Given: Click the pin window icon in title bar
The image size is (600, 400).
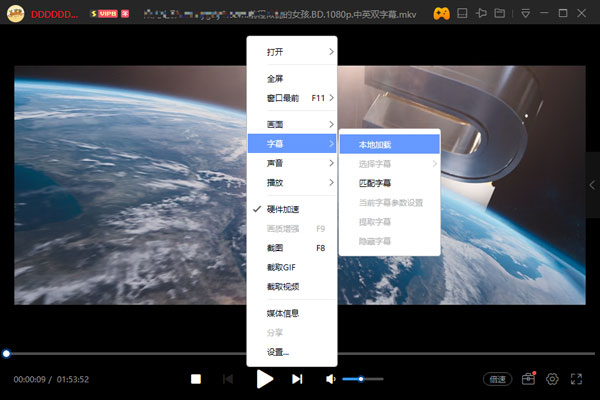Looking at the screenshot, I should pyautogui.click(x=481, y=14).
